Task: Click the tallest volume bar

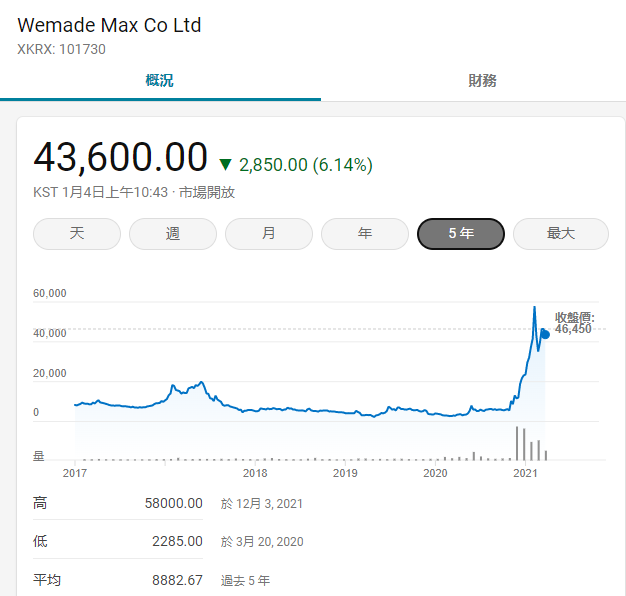Action: click(x=517, y=443)
